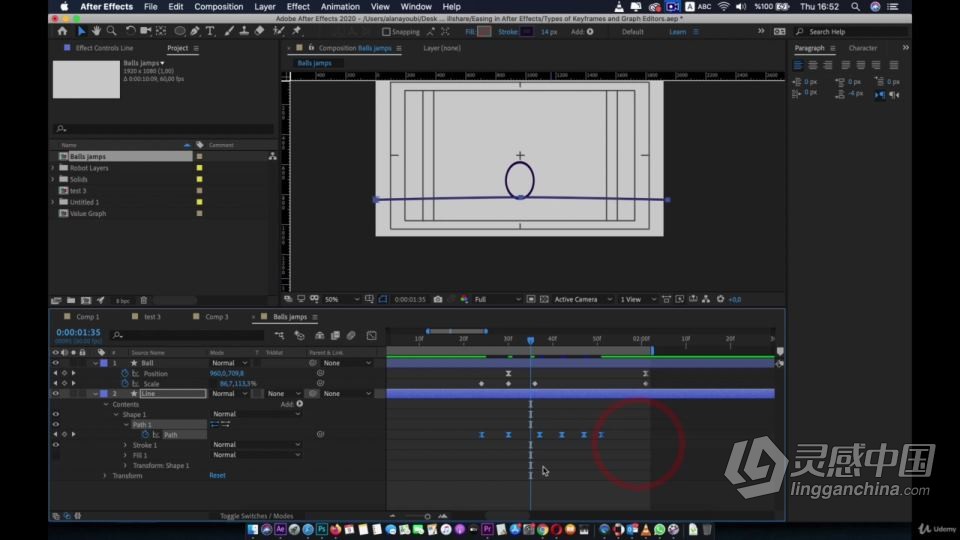
Task: Toggle Path stopwatch keyframing
Action: pos(145,435)
